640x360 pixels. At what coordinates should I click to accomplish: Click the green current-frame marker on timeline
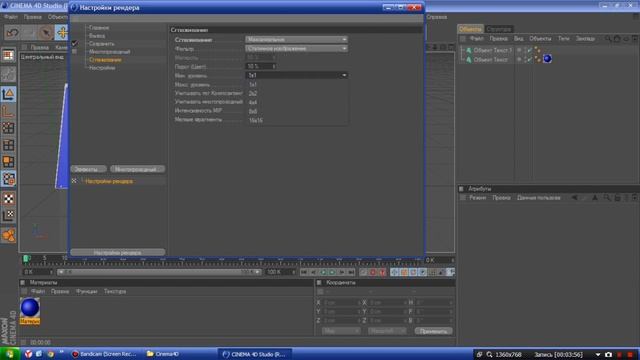tap(26, 259)
